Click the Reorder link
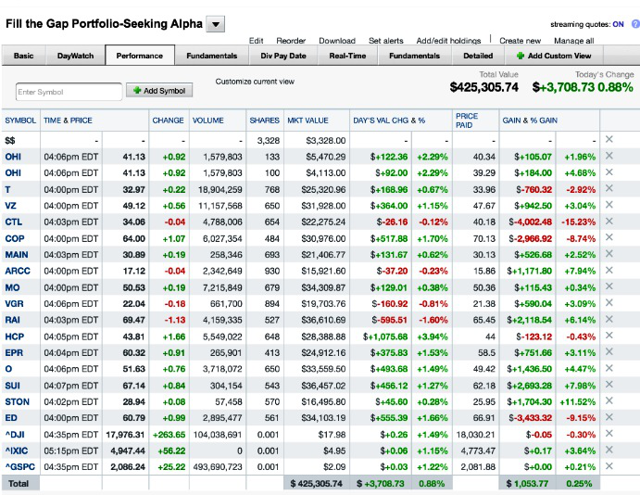This screenshot has height=495, width=640. coord(291,41)
